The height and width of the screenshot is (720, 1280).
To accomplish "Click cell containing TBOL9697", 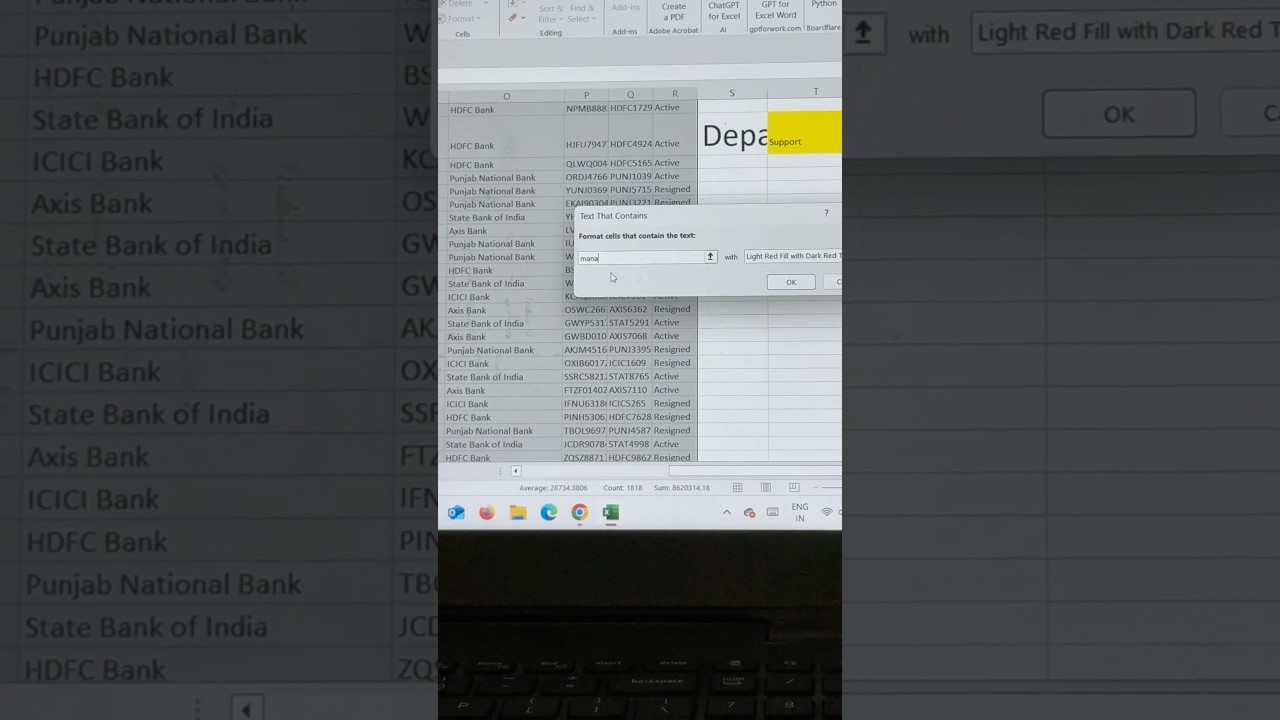I will pos(585,431).
